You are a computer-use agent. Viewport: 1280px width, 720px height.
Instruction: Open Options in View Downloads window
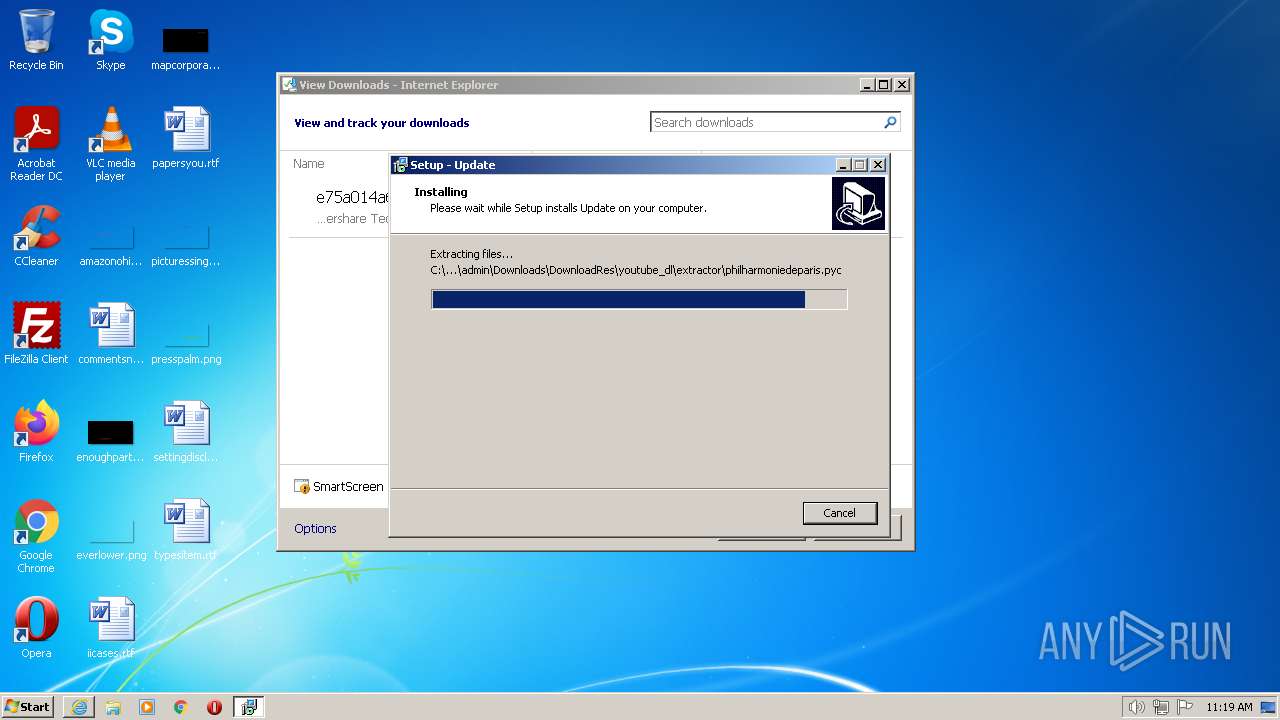coord(315,528)
